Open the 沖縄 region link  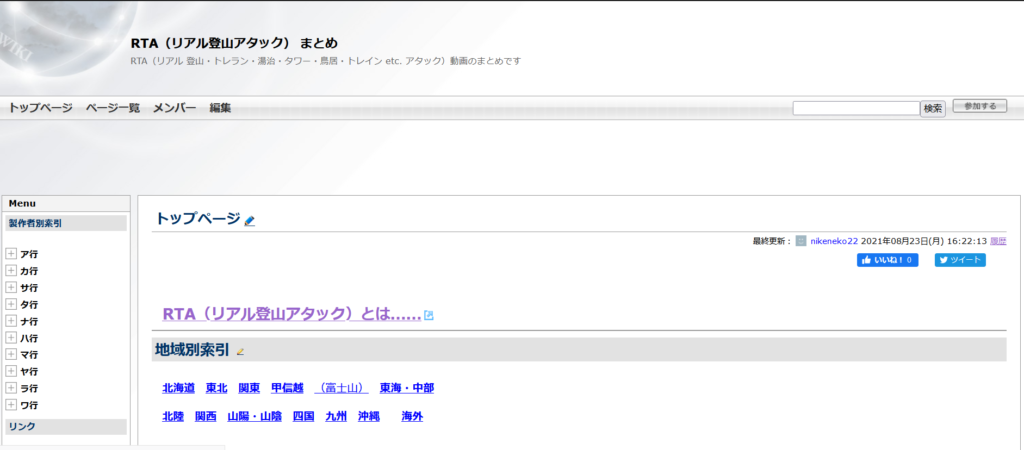[369, 417]
